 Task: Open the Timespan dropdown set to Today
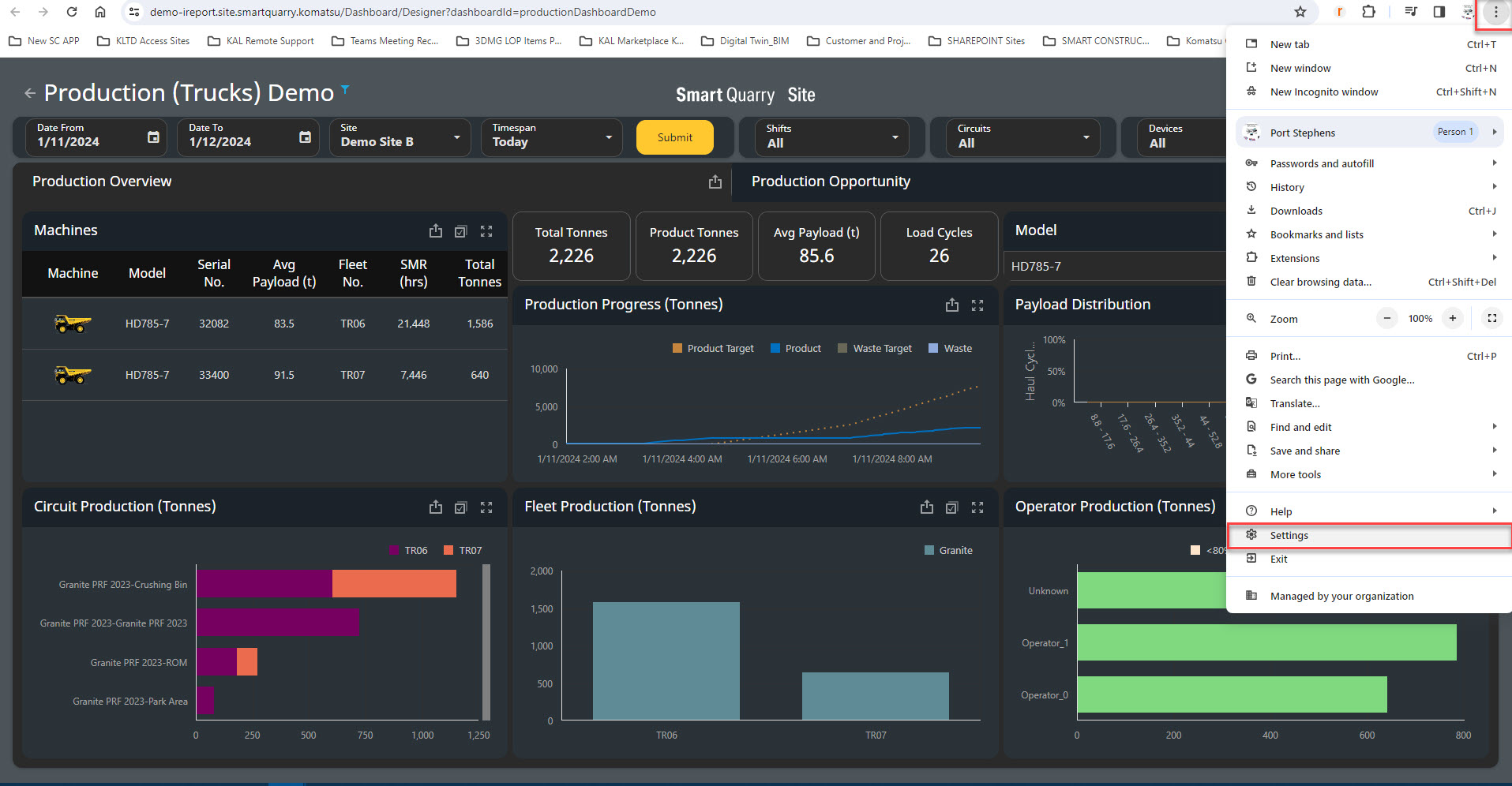[x=551, y=137]
